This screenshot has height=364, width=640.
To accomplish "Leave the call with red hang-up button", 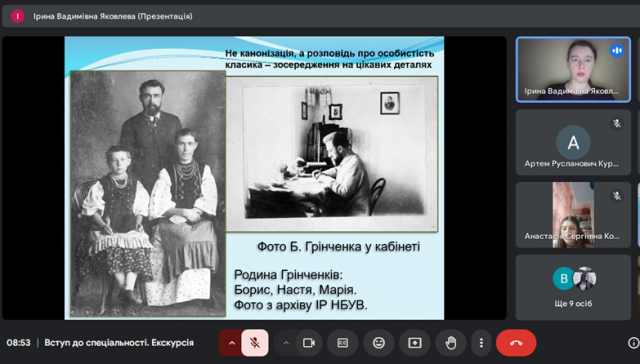I will click(x=516, y=343).
